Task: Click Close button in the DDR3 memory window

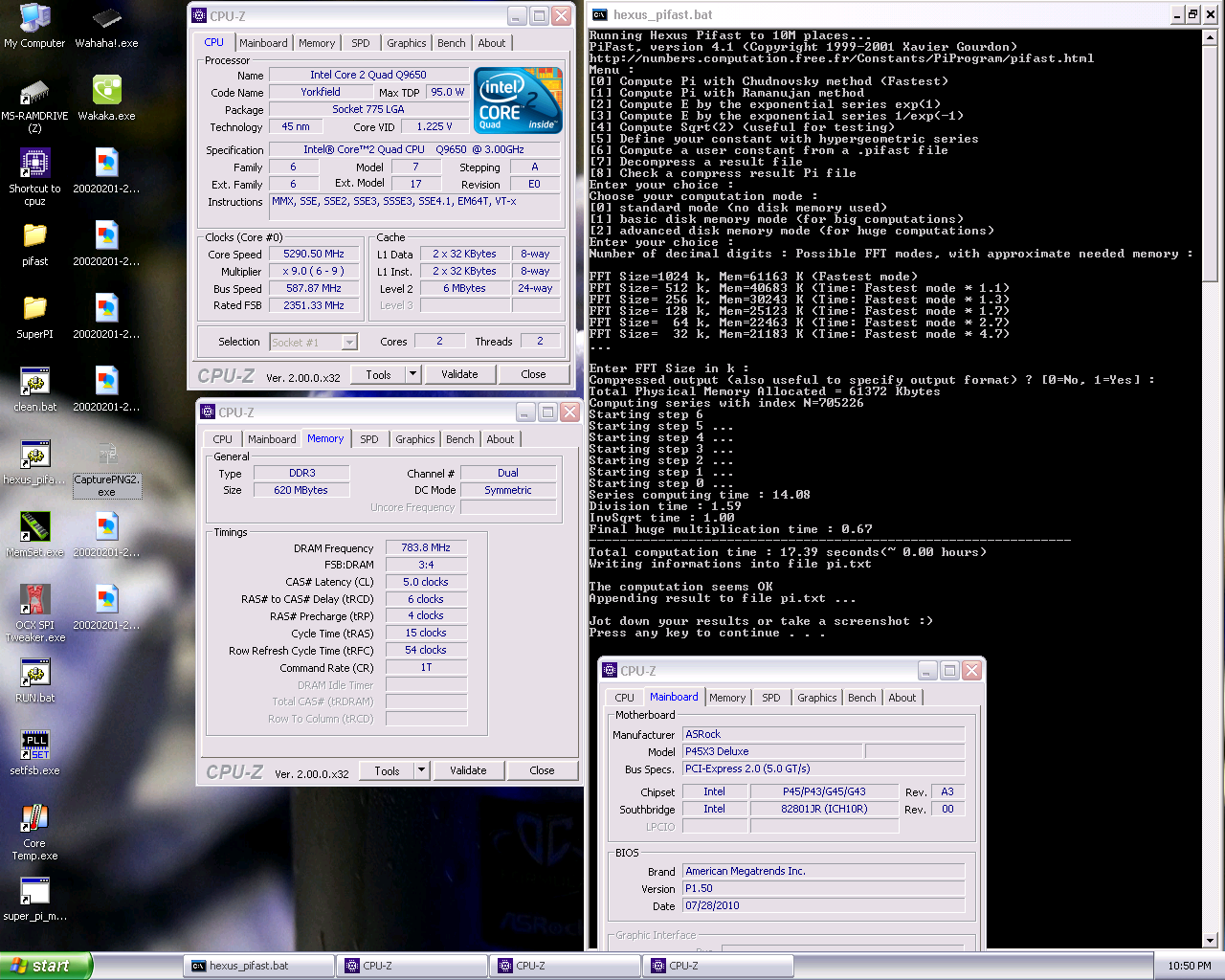Action: (x=542, y=770)
